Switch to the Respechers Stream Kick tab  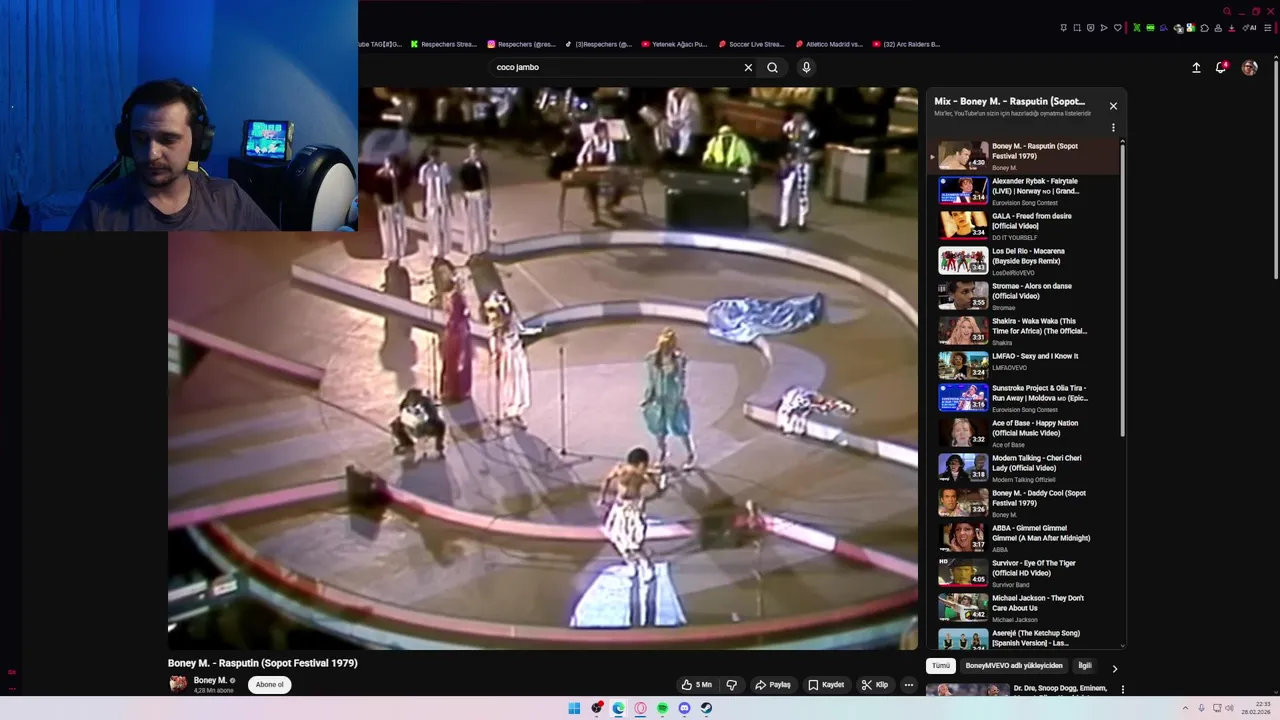(444, 44)
